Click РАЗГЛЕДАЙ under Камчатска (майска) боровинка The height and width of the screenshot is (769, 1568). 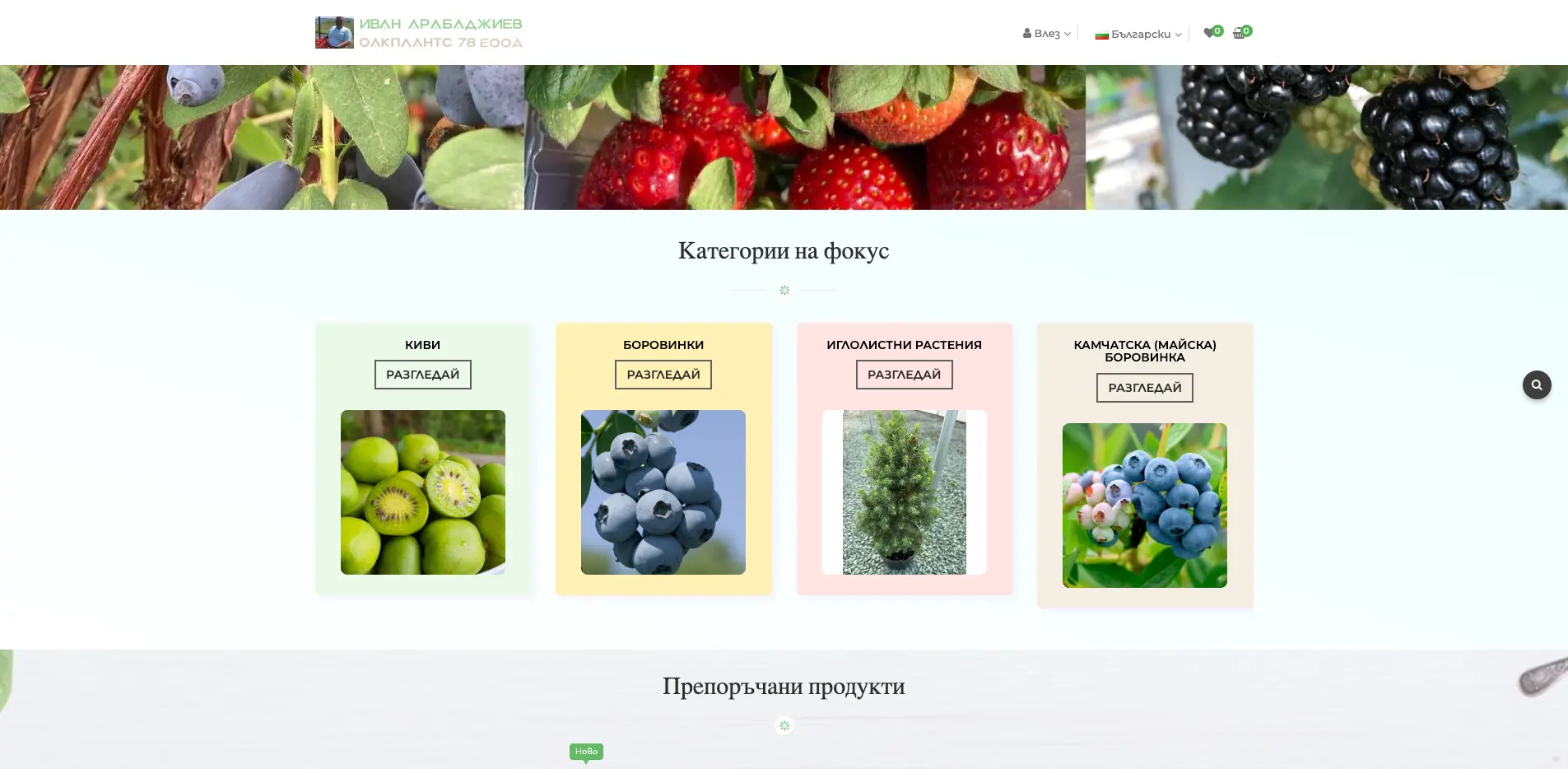click(x=1145, y=388)
